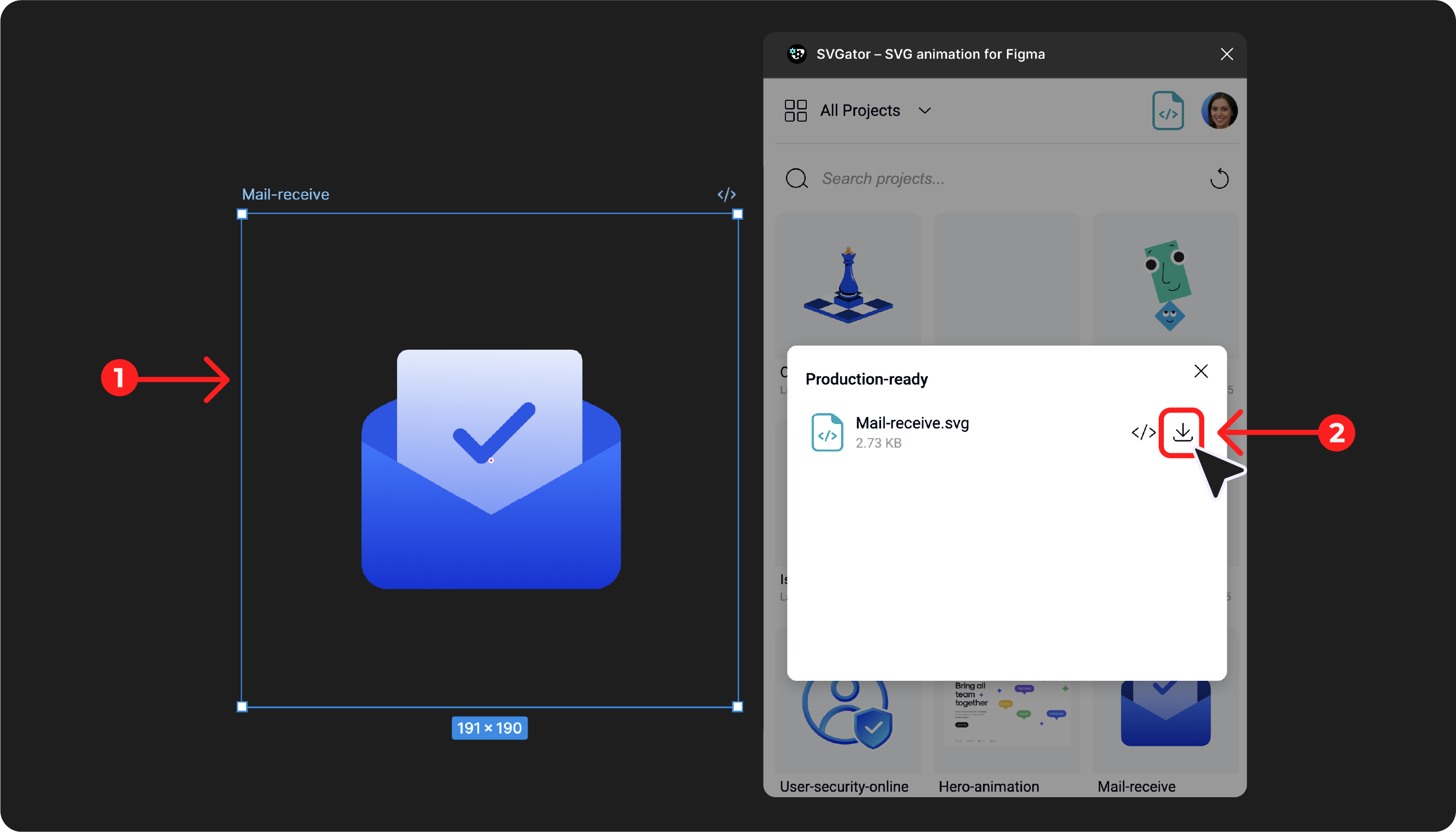1456x832 pixels.
Task: Click the code file icon in header
Action: pyautogui.click(x=1168, y=110)
